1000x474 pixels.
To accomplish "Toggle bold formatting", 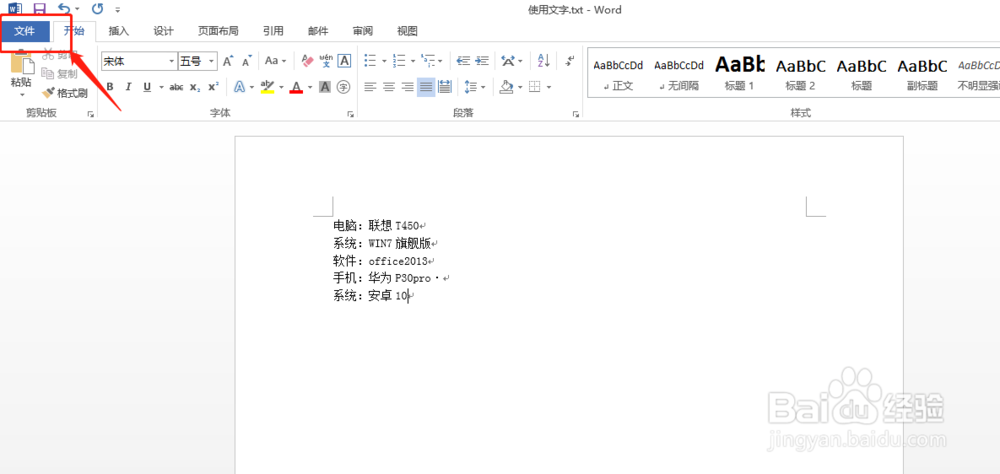I will point(110,87).
